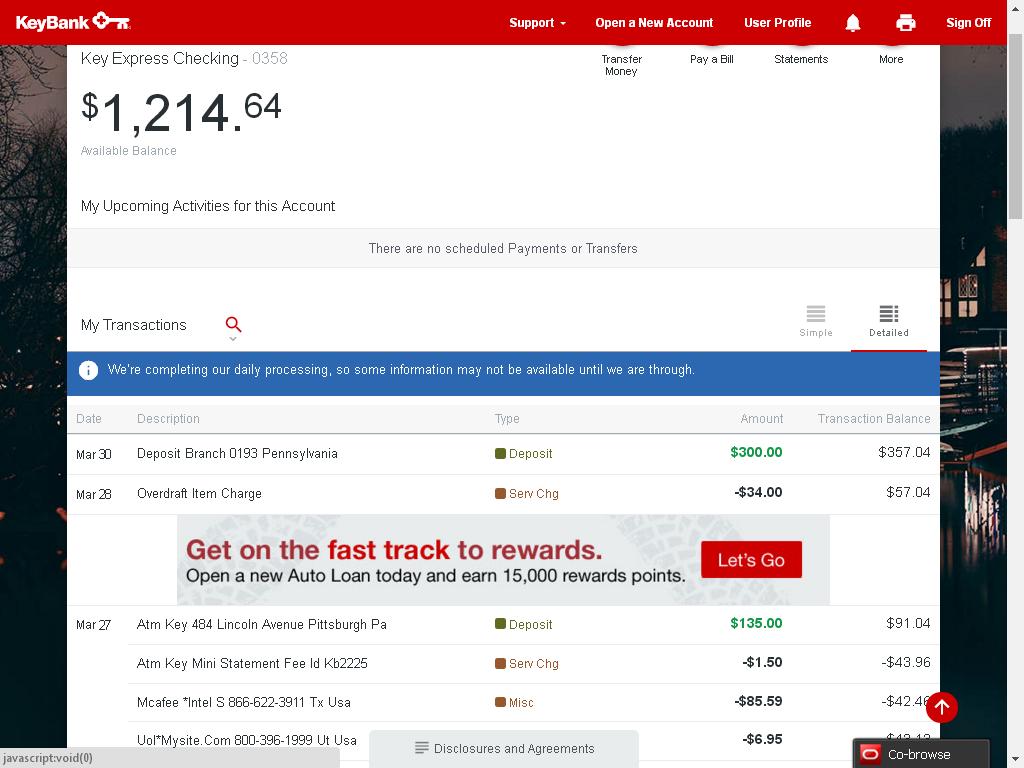Click the Description column header
Image resolution: width=1024 pixels, height=768 pixels.
(168, 419)
